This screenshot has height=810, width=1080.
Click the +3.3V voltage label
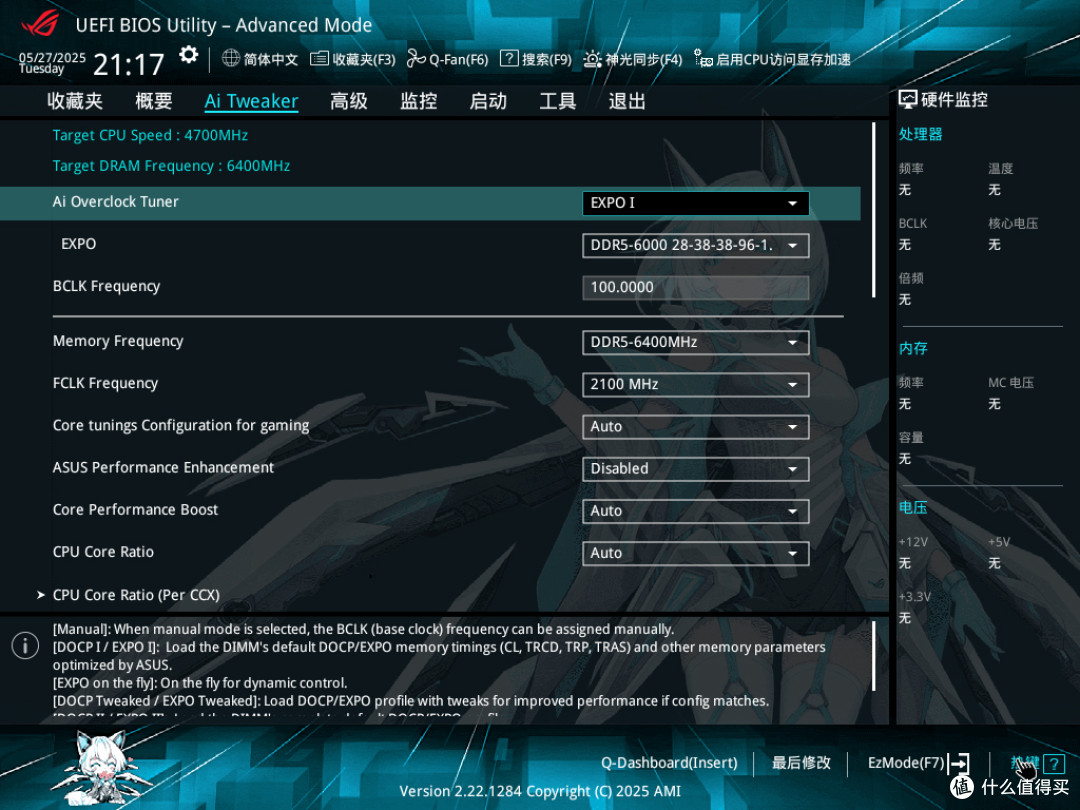[x=915, y=597]
